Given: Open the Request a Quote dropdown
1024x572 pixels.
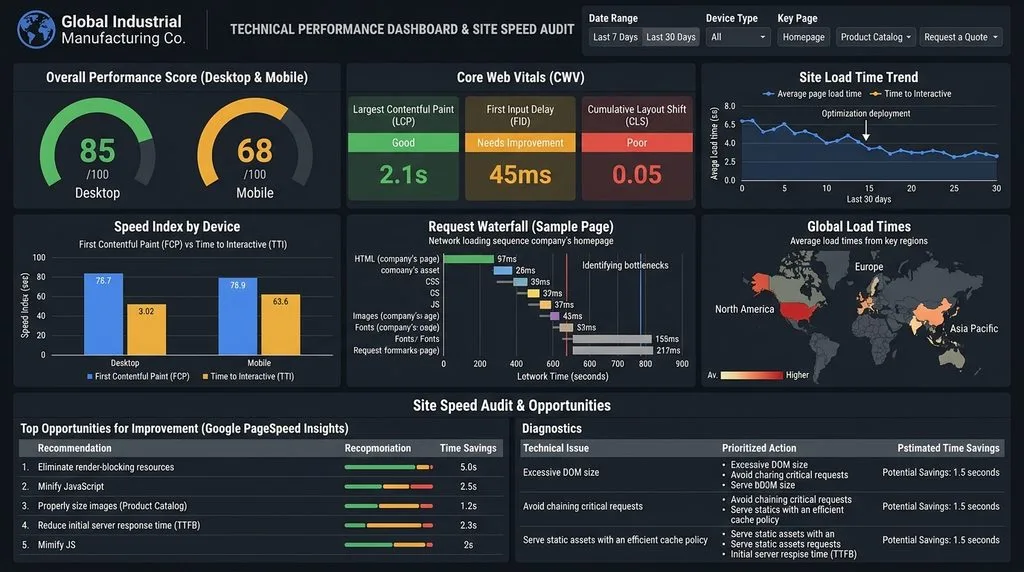Looking at the screenshot, I should (x=960, y=37).
